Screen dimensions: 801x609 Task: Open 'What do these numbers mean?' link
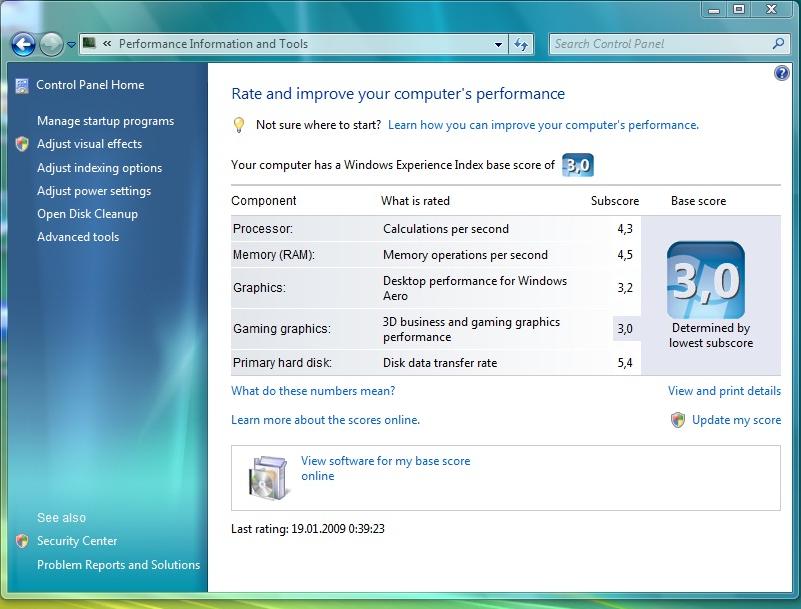point(313,391)
